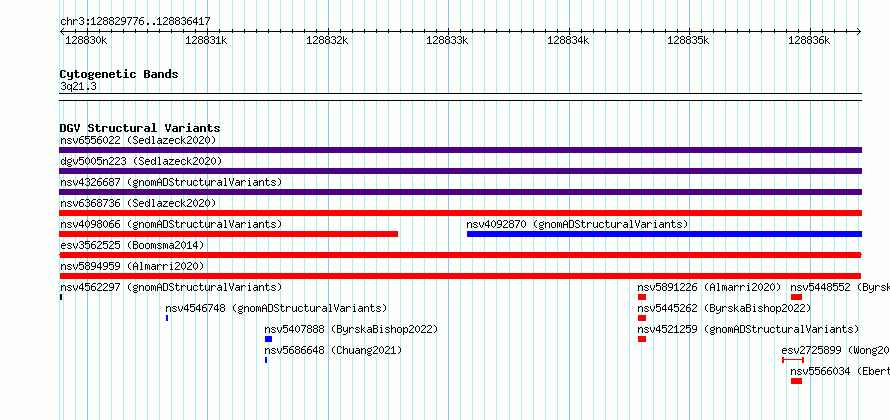Image resolution: width=890 pixels, height=420 pixels.
Task: Open the nsv5566034 variant label
Action: pyautogui.click(x=840, y=371)
